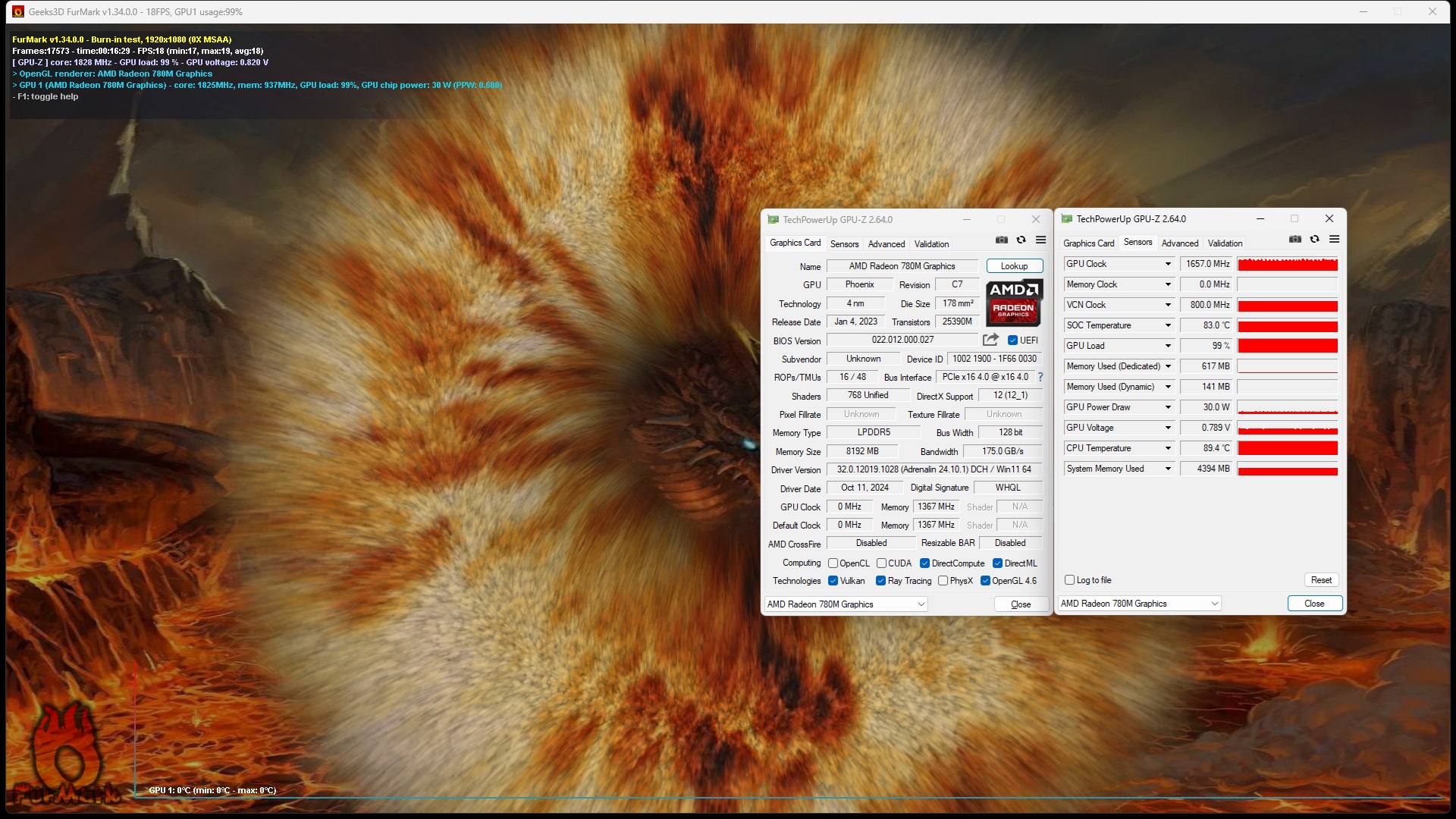This screenshot has height=819, width=1456.
Task: Expand the GPU Load sensor dropdown
Action: pyautogui.click(x=1168, y=346)
